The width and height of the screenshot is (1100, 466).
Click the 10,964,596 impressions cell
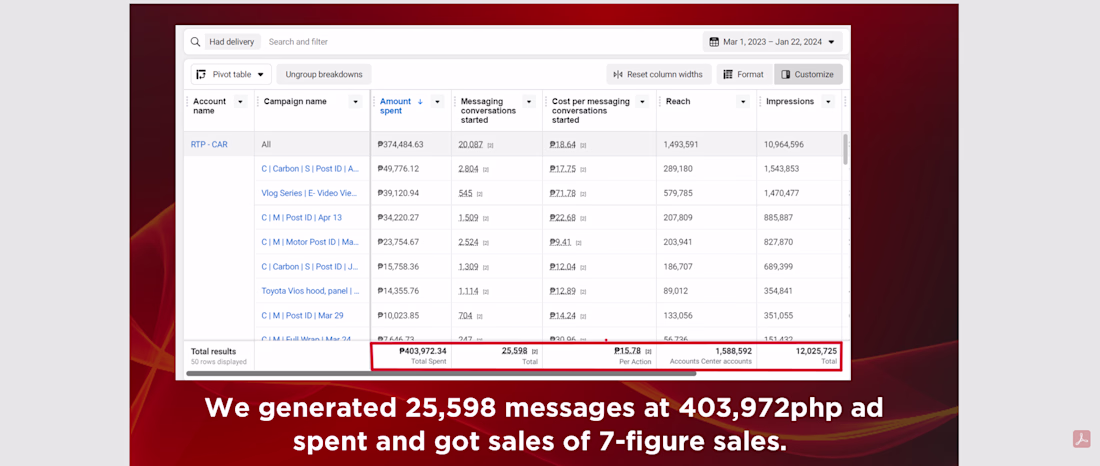[784, 145]
